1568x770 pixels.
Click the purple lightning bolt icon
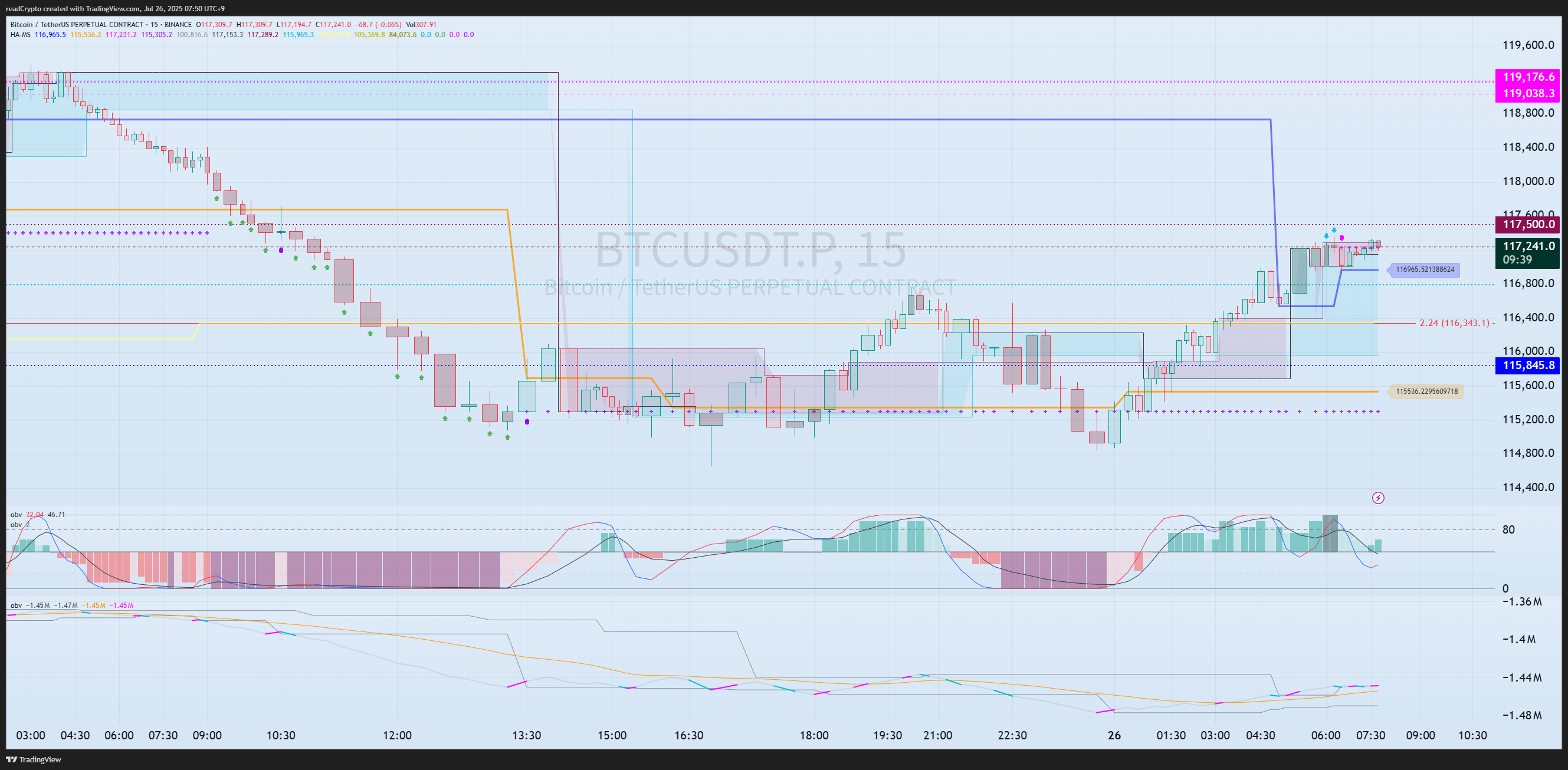point(1378,498)
